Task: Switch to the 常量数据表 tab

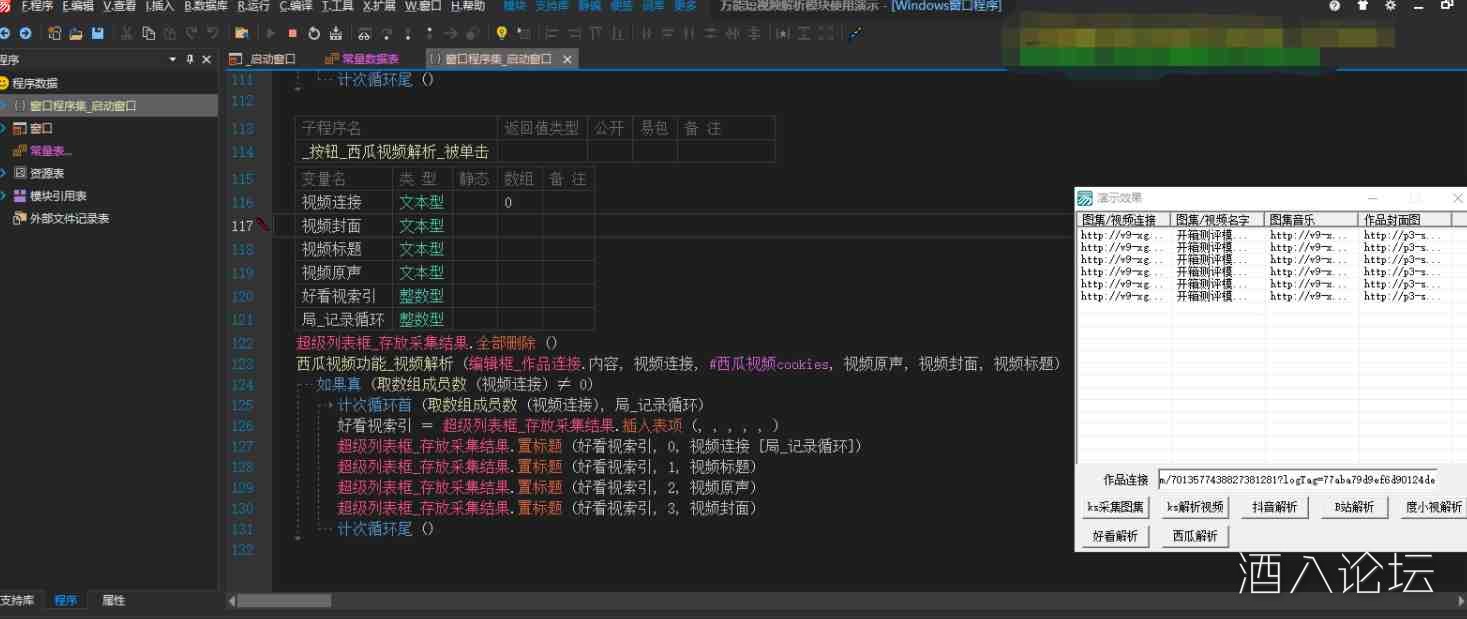Action: point(369,59)
